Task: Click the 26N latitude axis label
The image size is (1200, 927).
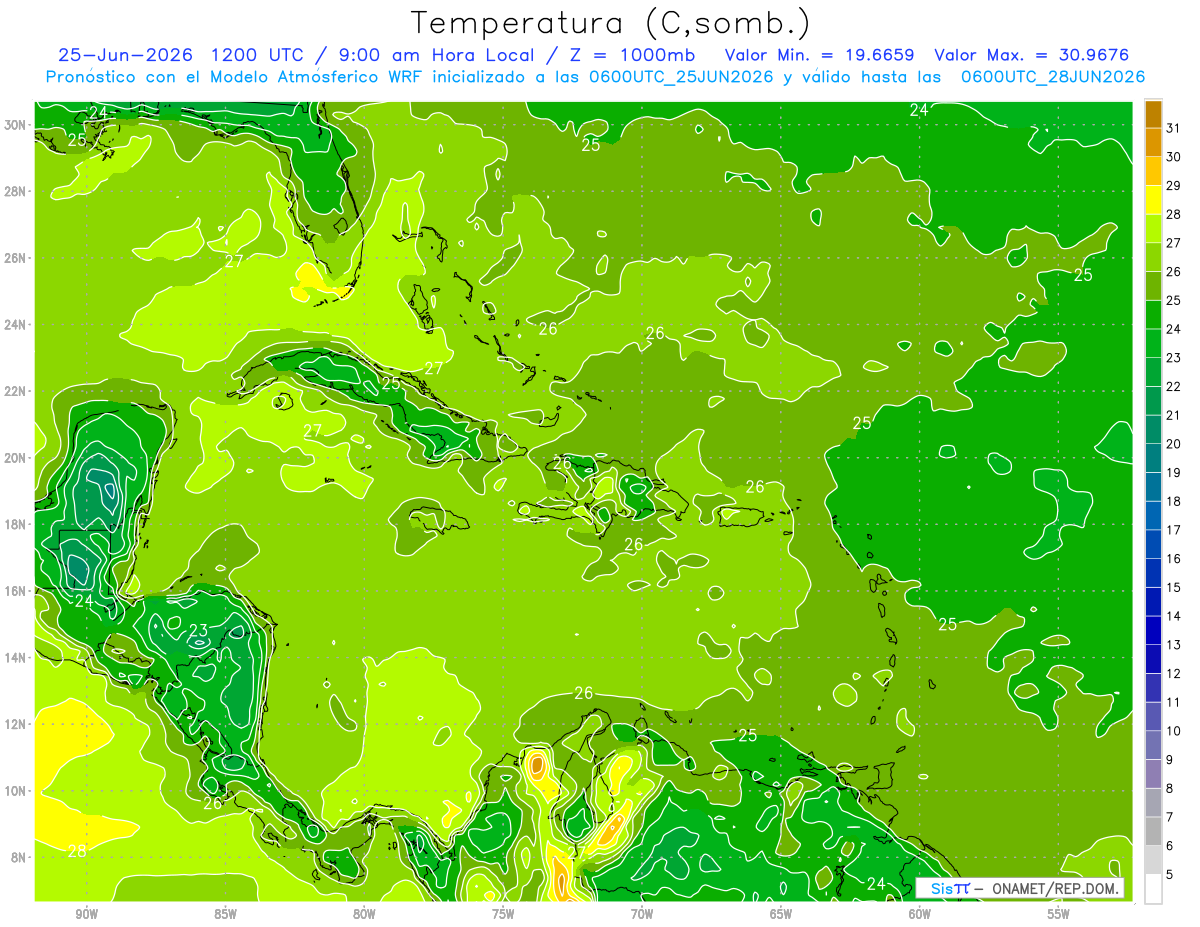Action: pyautogui.click(x=17, y=257)
